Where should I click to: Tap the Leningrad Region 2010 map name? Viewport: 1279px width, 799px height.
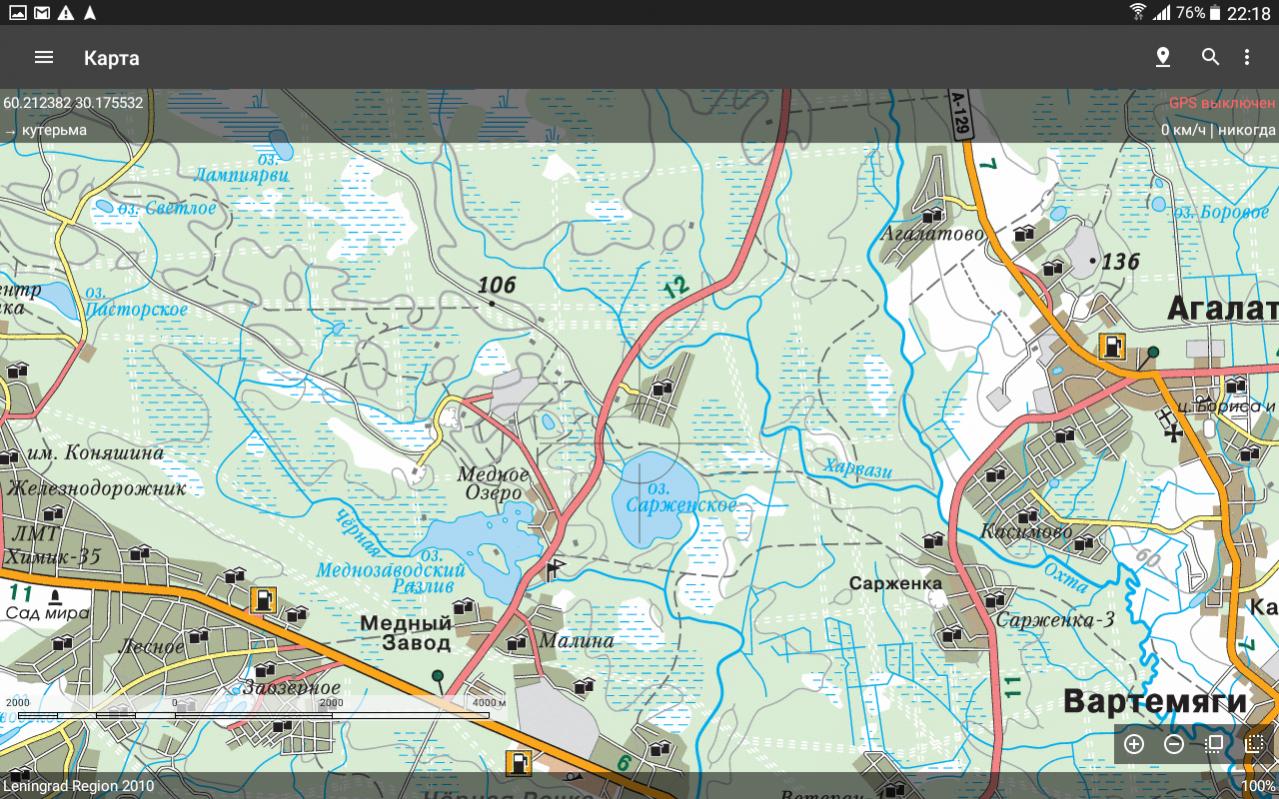pos(78,786)
